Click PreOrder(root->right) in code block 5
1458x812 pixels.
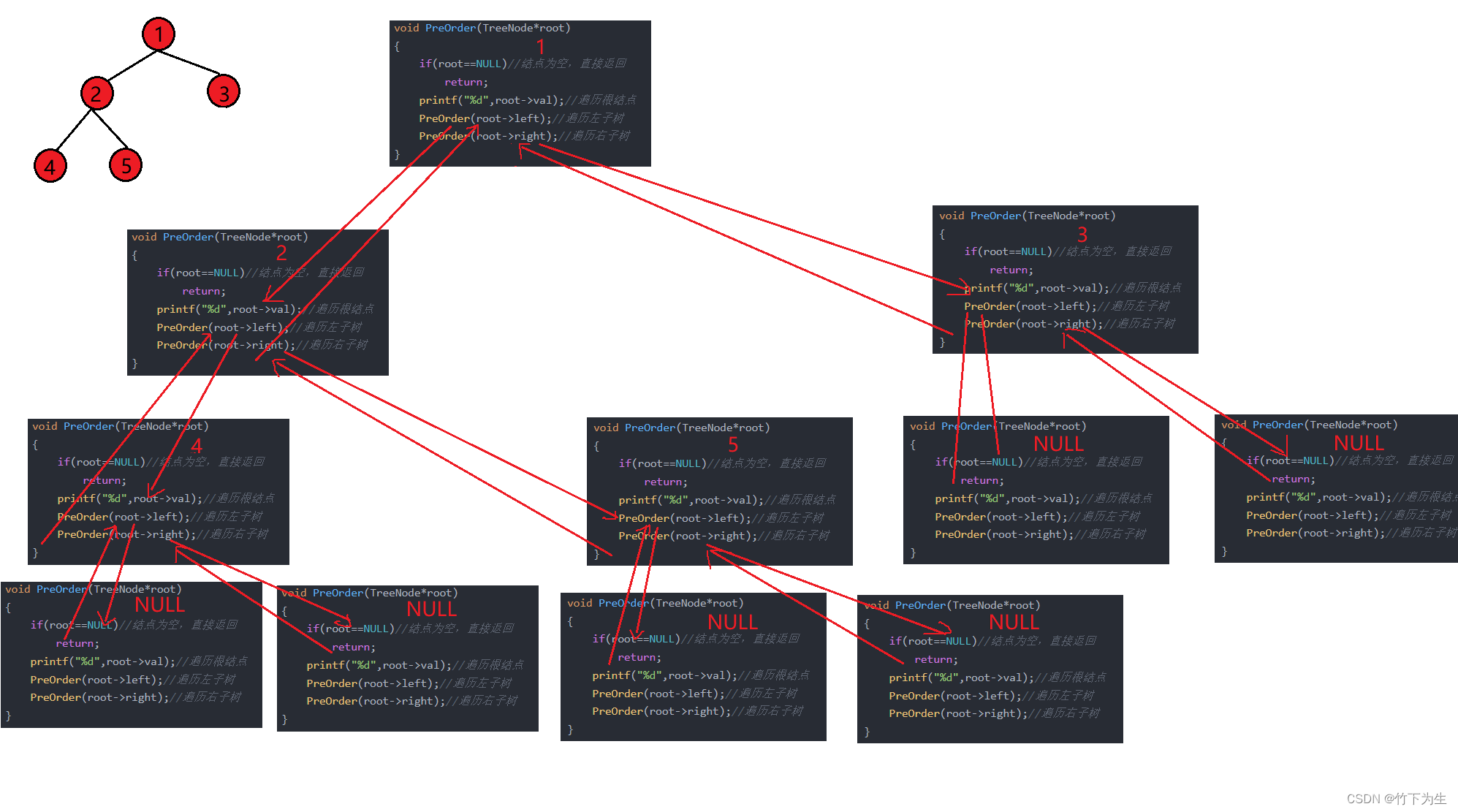point(724,536)
